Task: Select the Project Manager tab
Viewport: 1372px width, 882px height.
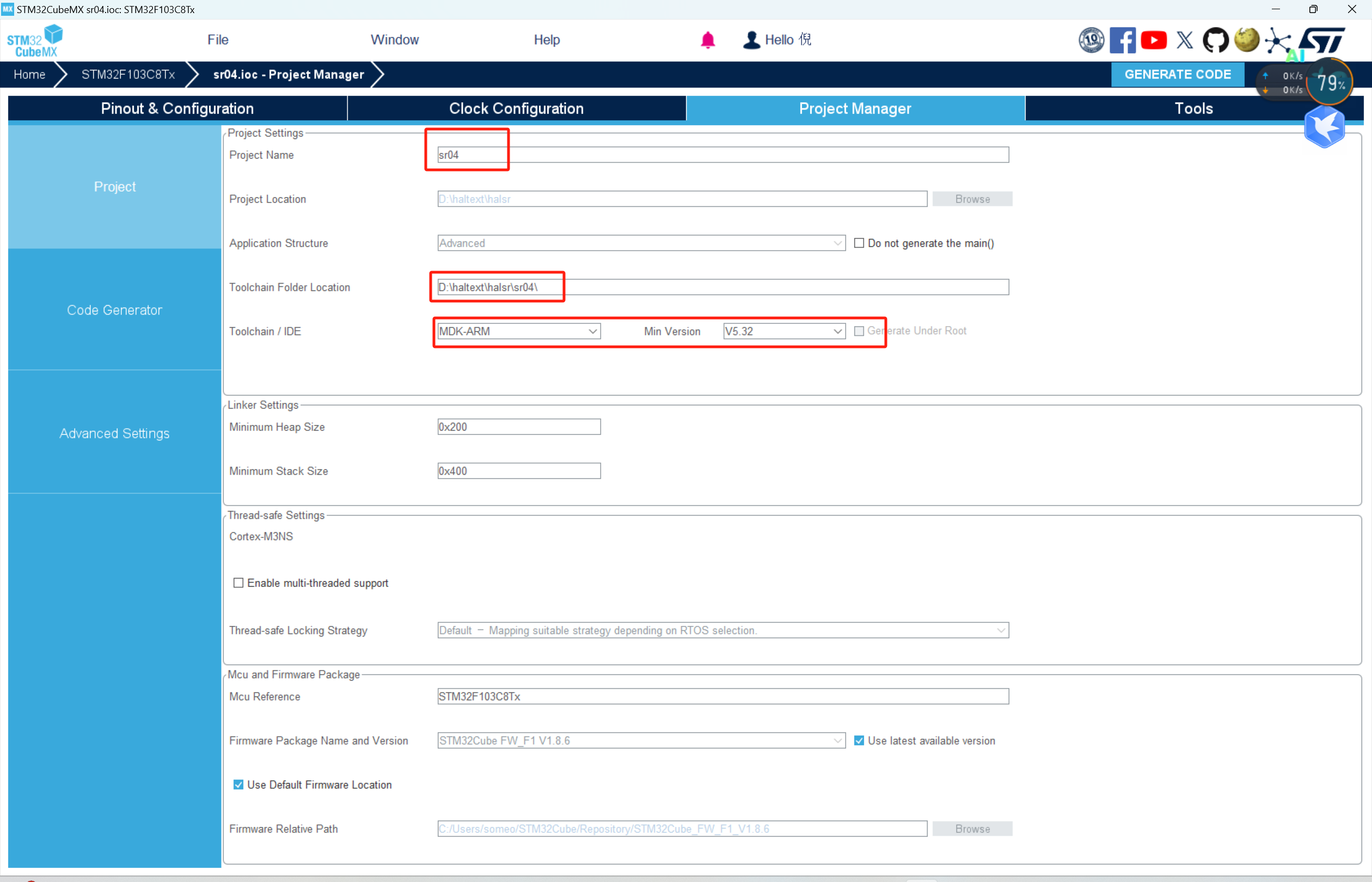Action: tap(855, 108)
